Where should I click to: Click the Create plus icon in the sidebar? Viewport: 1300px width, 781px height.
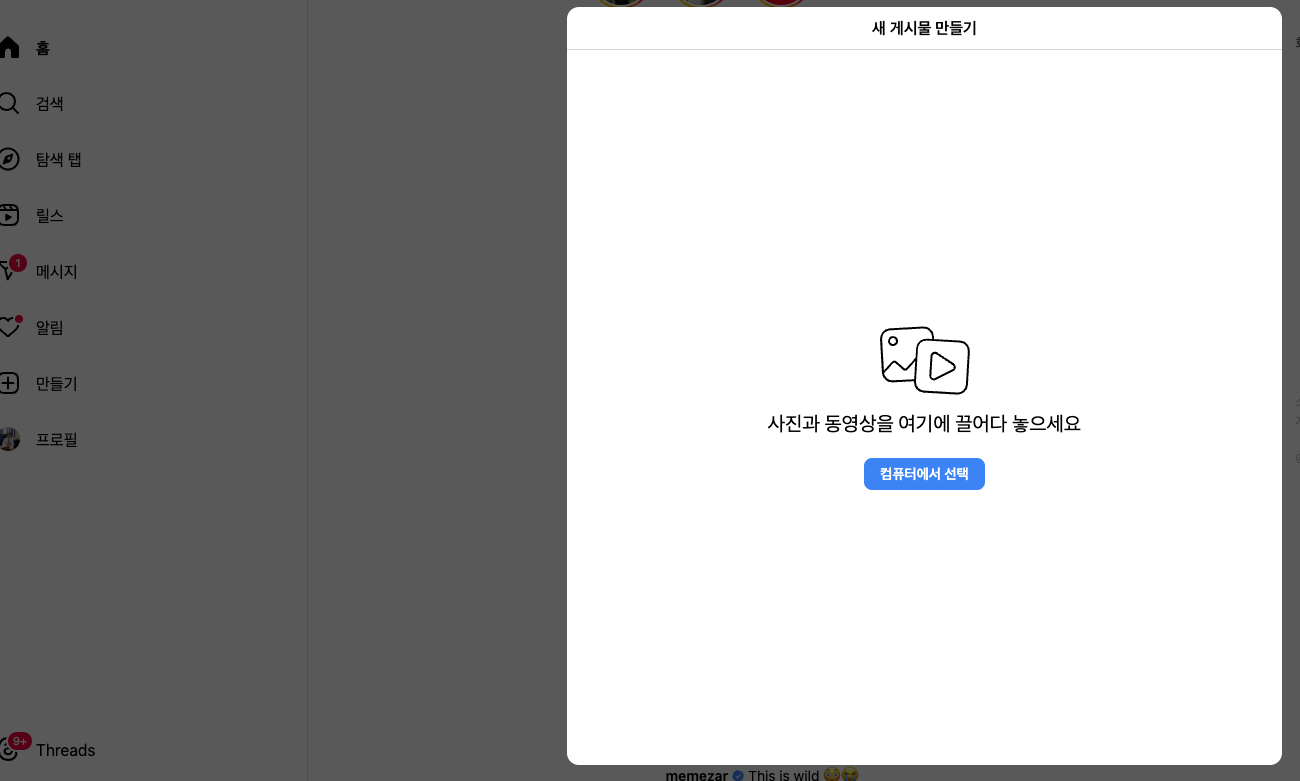pyautogui.click(x=8, y=383)
